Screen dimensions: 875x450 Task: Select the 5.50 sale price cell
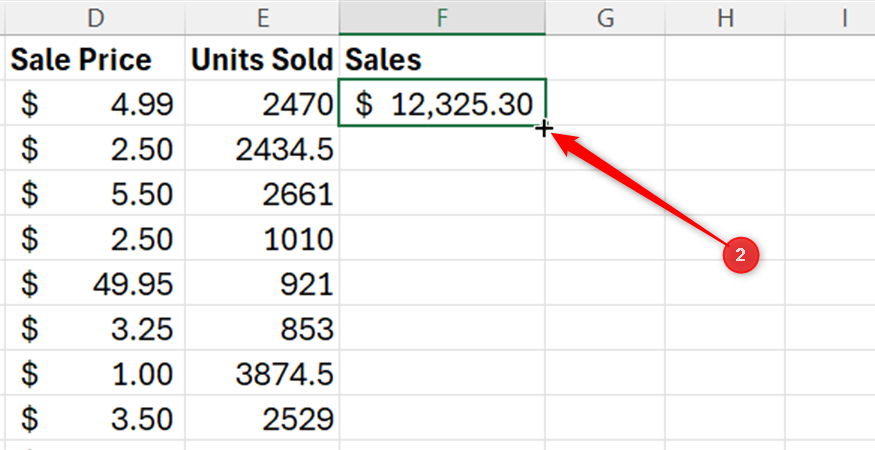[95, 193]
